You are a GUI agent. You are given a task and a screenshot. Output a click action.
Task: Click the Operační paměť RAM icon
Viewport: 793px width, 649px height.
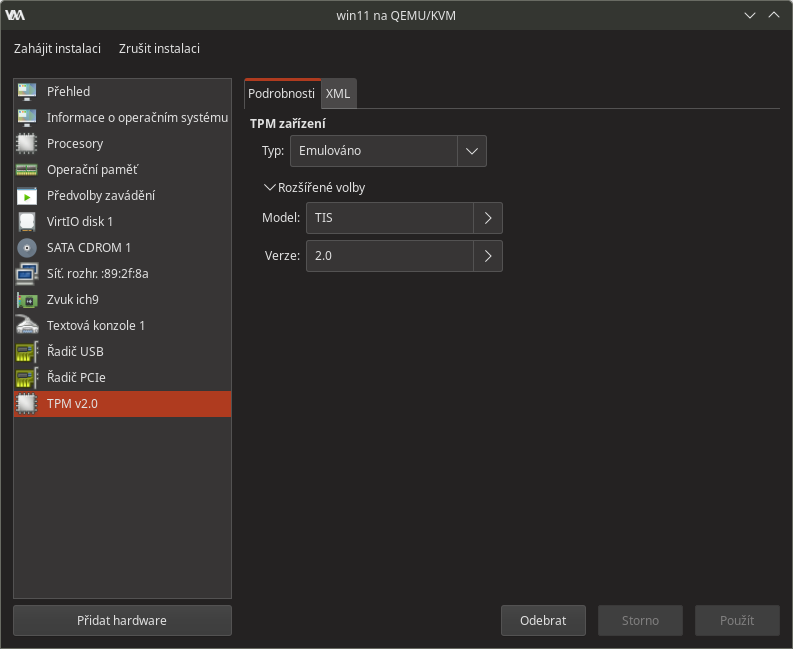(x=27, y=170)
